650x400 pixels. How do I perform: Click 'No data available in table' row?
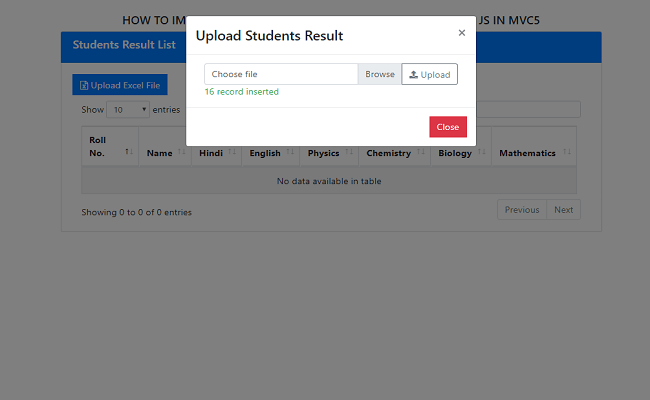pos(329,181)
